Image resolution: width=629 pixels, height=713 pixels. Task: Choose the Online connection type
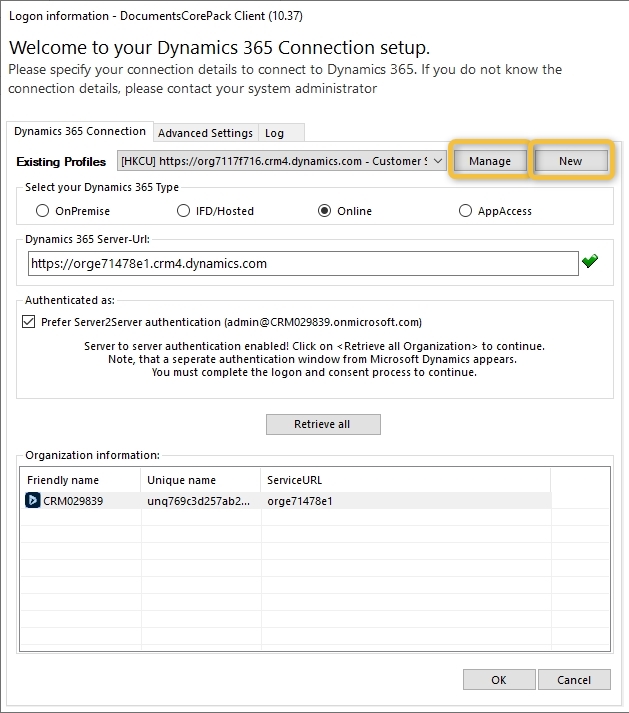(x=325, y=211)
